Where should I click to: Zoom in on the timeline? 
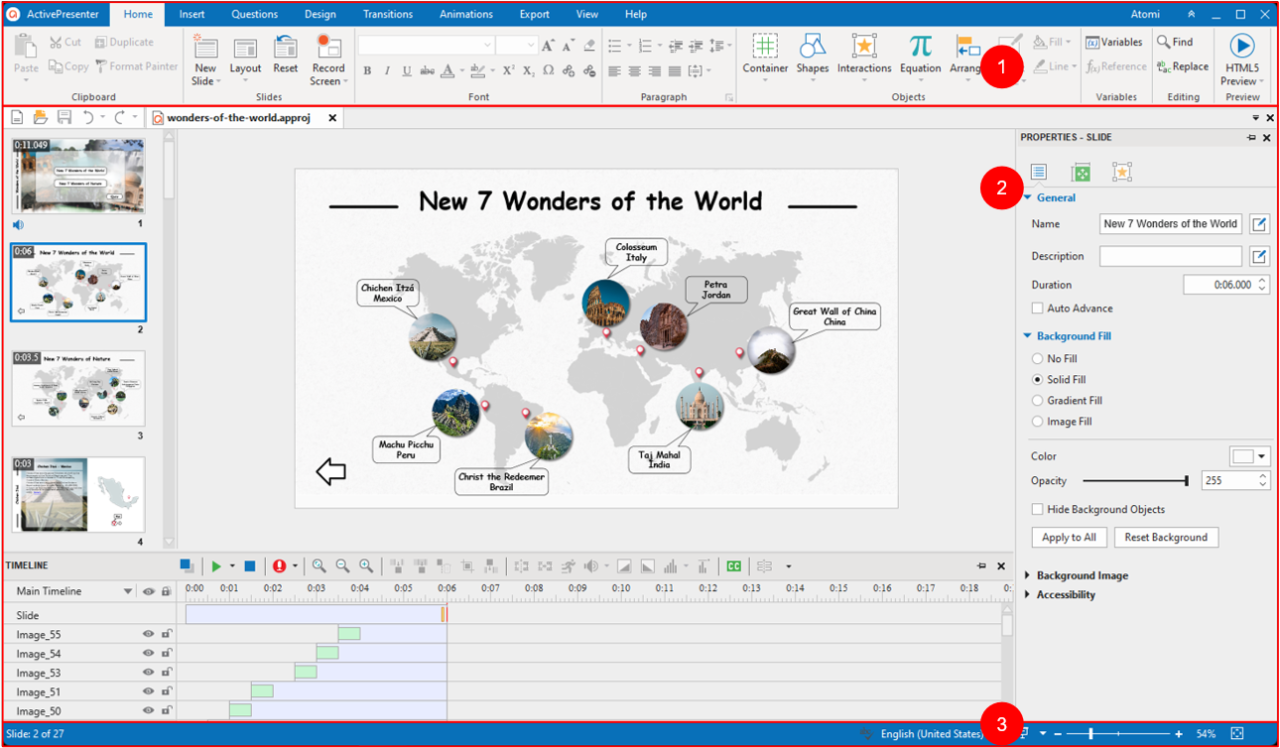(366, 566)
